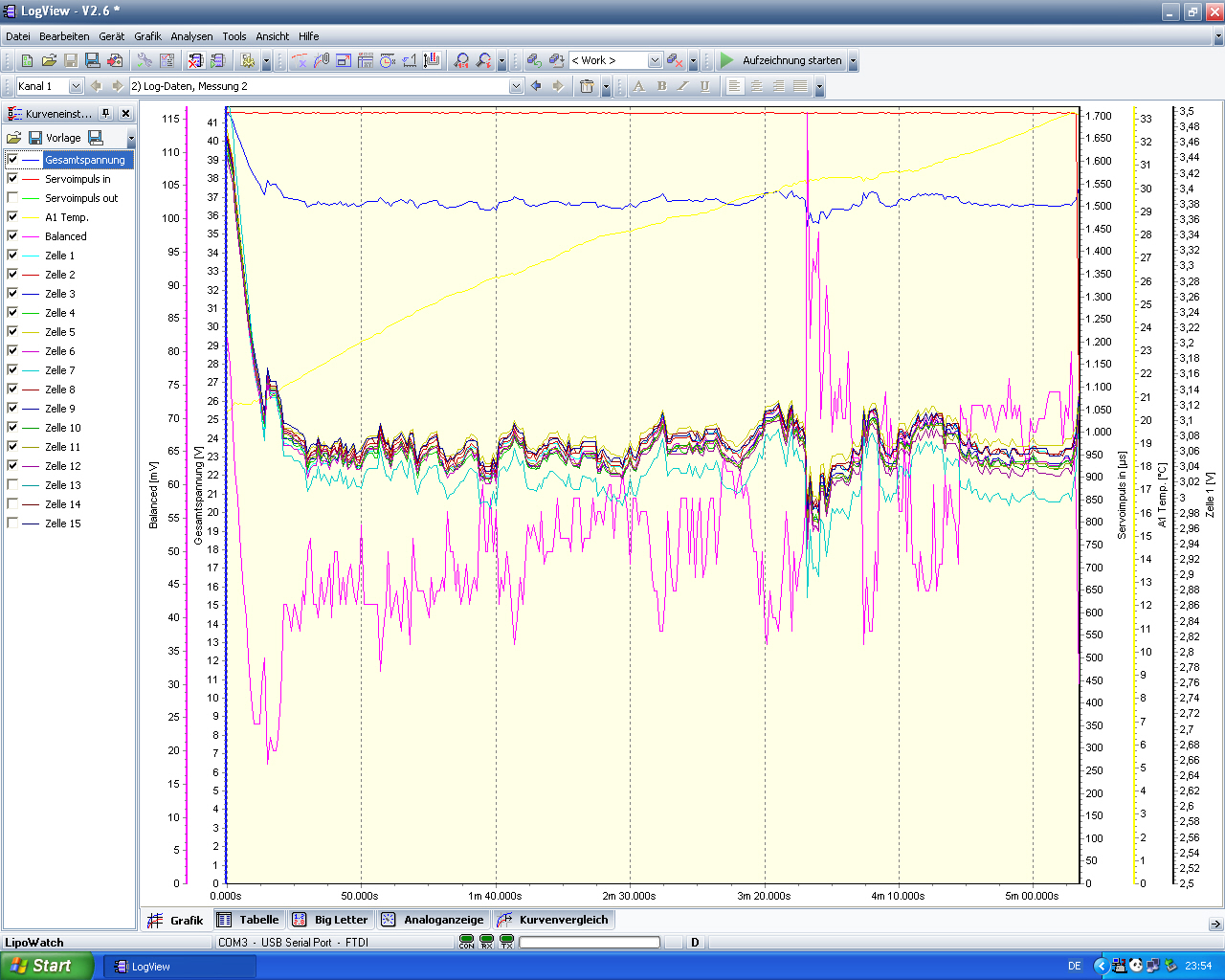Expand the text alignment toolbar options arrow
Screen dimensions: 1225x980
tap(819, 86)
